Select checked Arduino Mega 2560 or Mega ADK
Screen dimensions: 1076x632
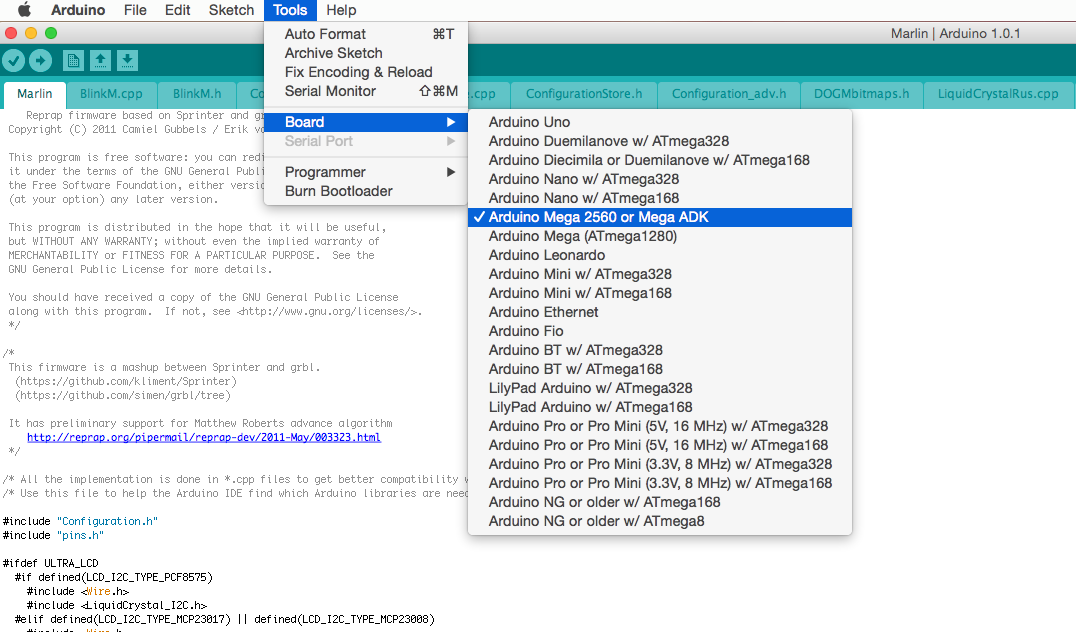tap(659, 218)
